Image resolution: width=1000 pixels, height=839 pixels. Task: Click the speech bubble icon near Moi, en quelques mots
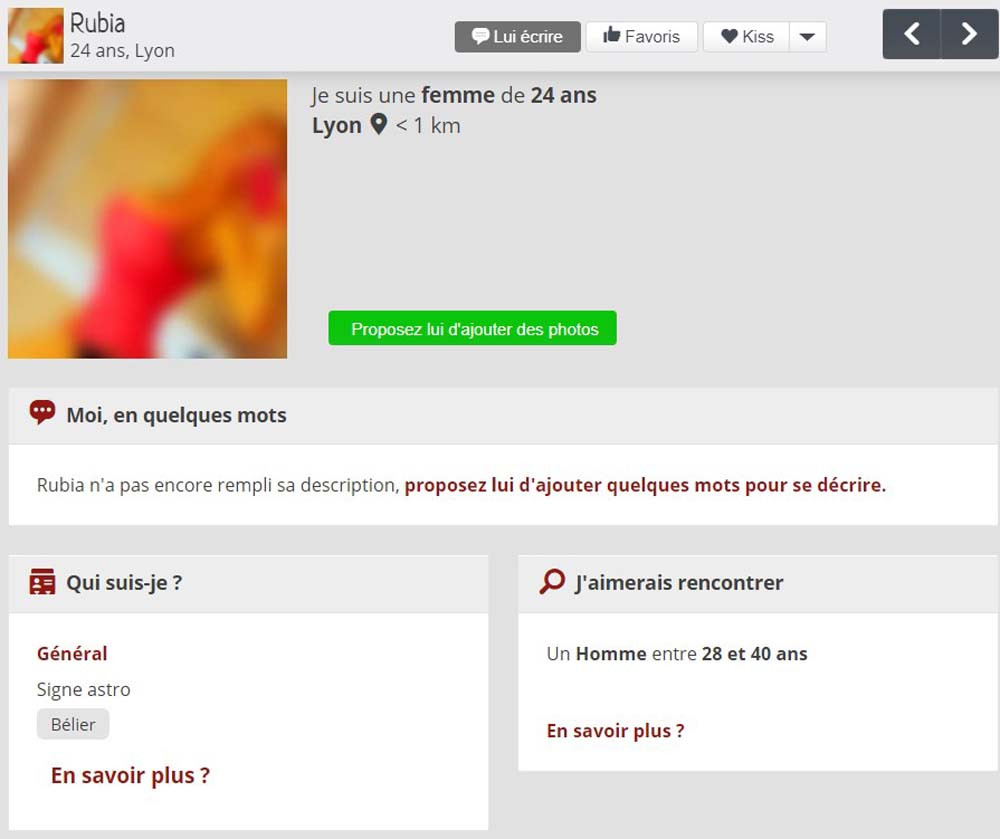[42, 413]
